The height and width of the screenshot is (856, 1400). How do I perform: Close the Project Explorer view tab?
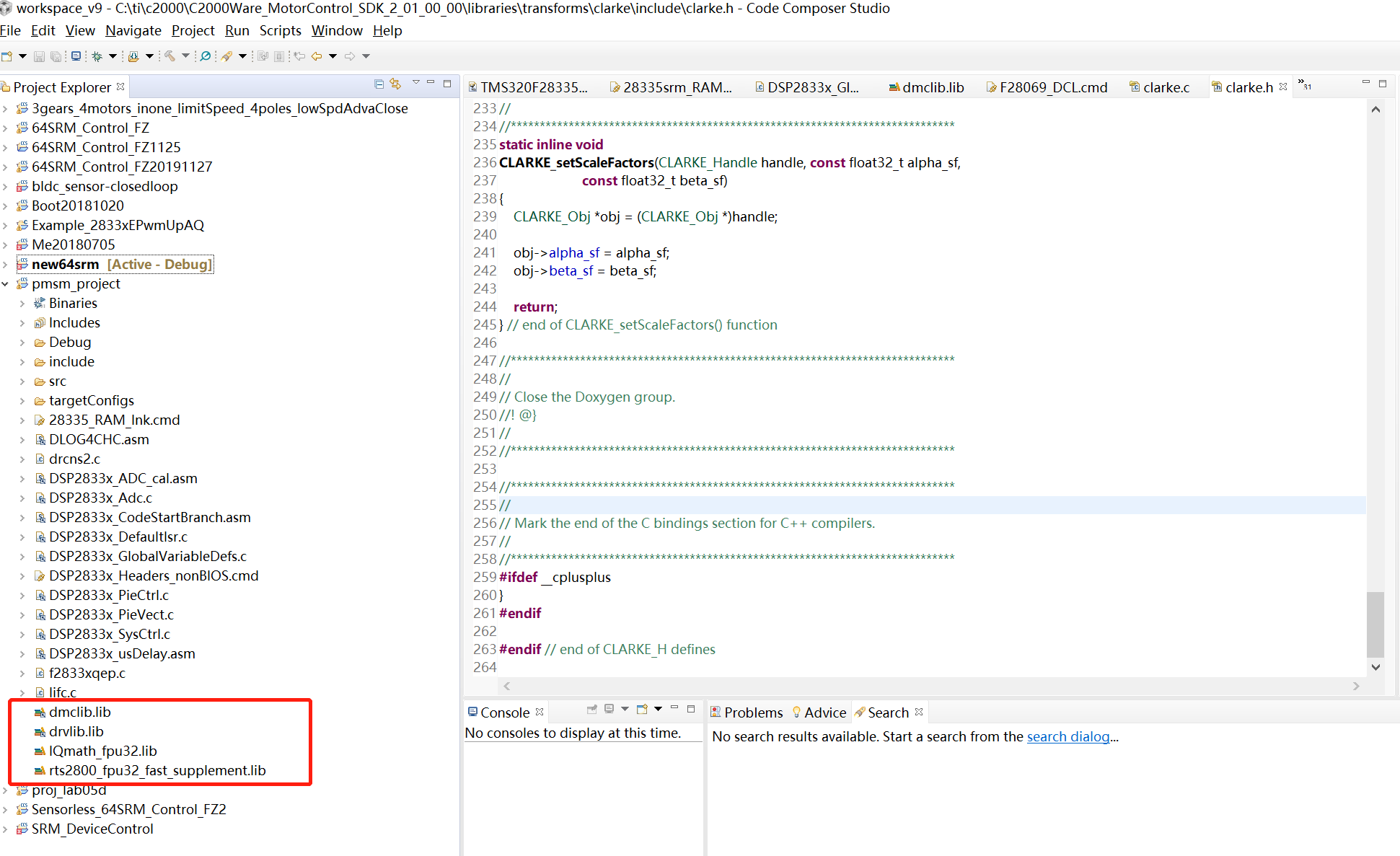pos(120,87)
